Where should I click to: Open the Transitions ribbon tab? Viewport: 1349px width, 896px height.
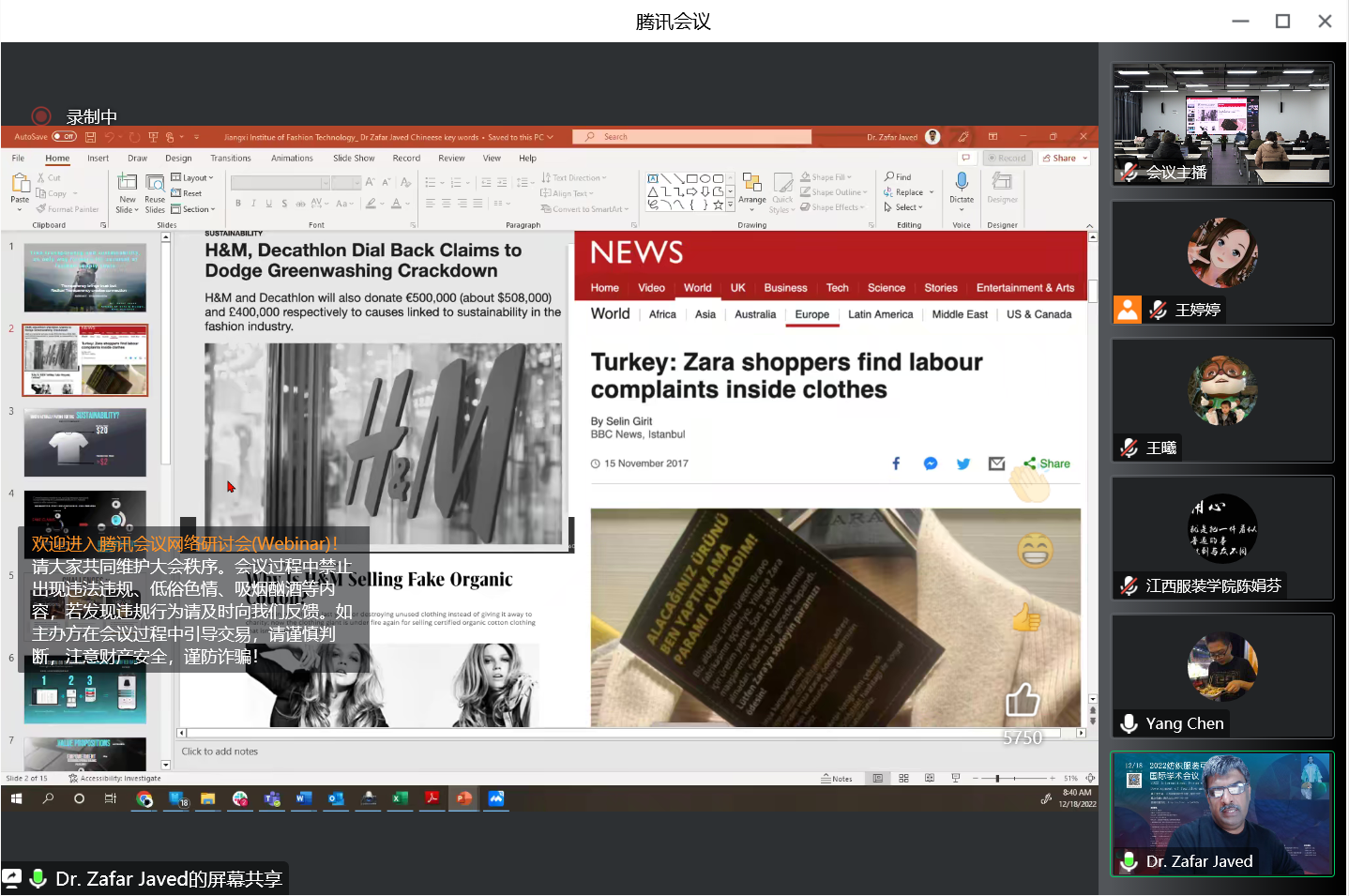[x=231, y=159]
